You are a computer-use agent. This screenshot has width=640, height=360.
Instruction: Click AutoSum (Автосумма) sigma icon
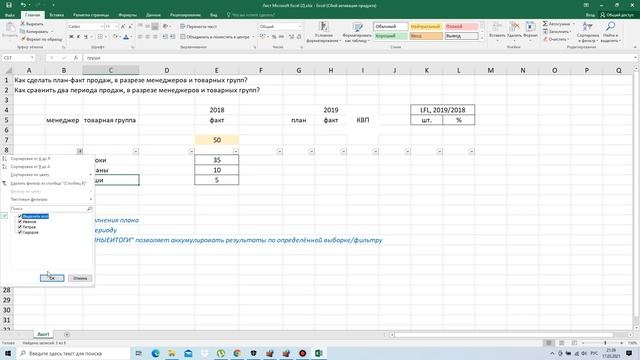tap(545, 24)
